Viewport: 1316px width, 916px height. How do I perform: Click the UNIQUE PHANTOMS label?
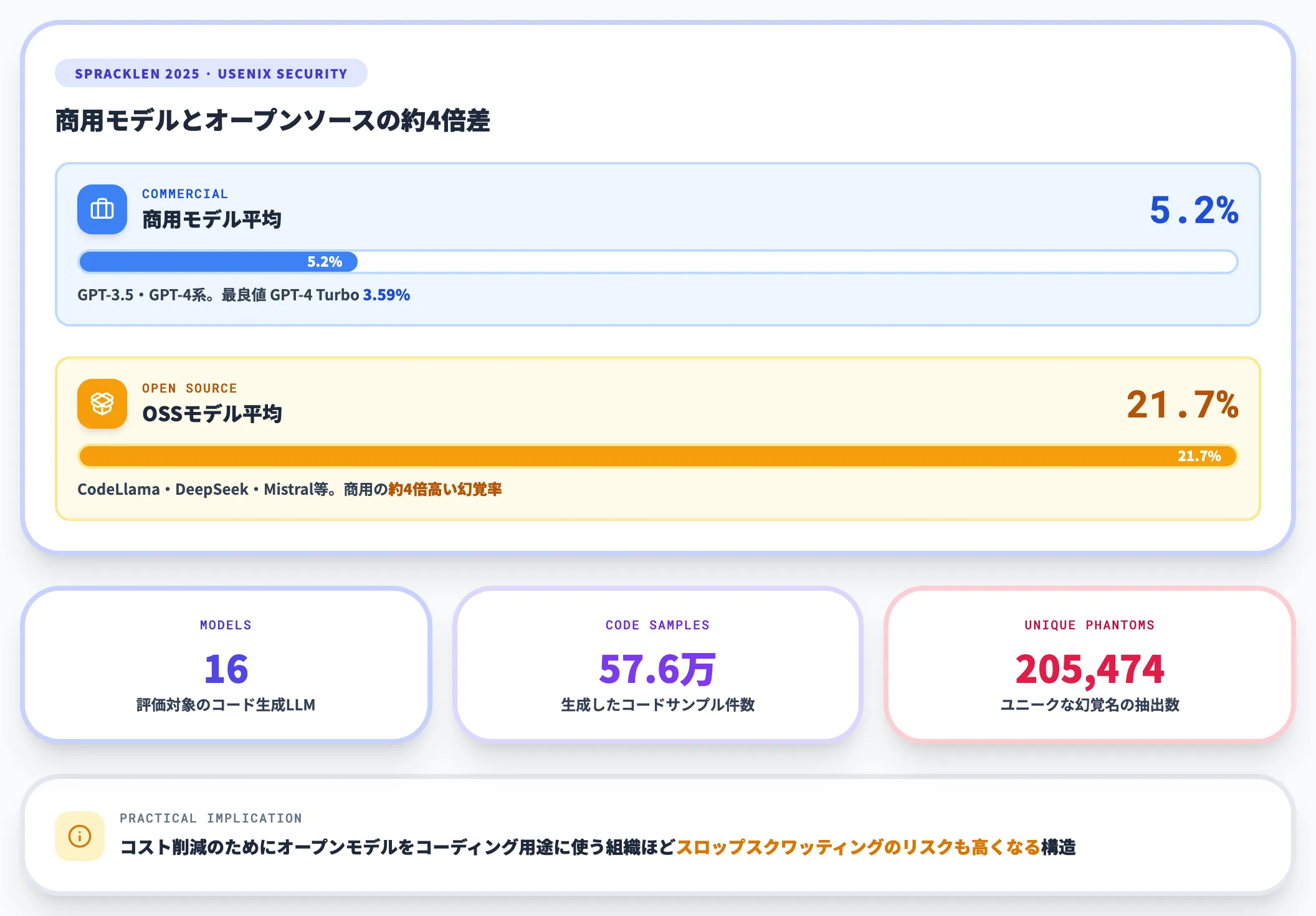tap(1090, 625)
